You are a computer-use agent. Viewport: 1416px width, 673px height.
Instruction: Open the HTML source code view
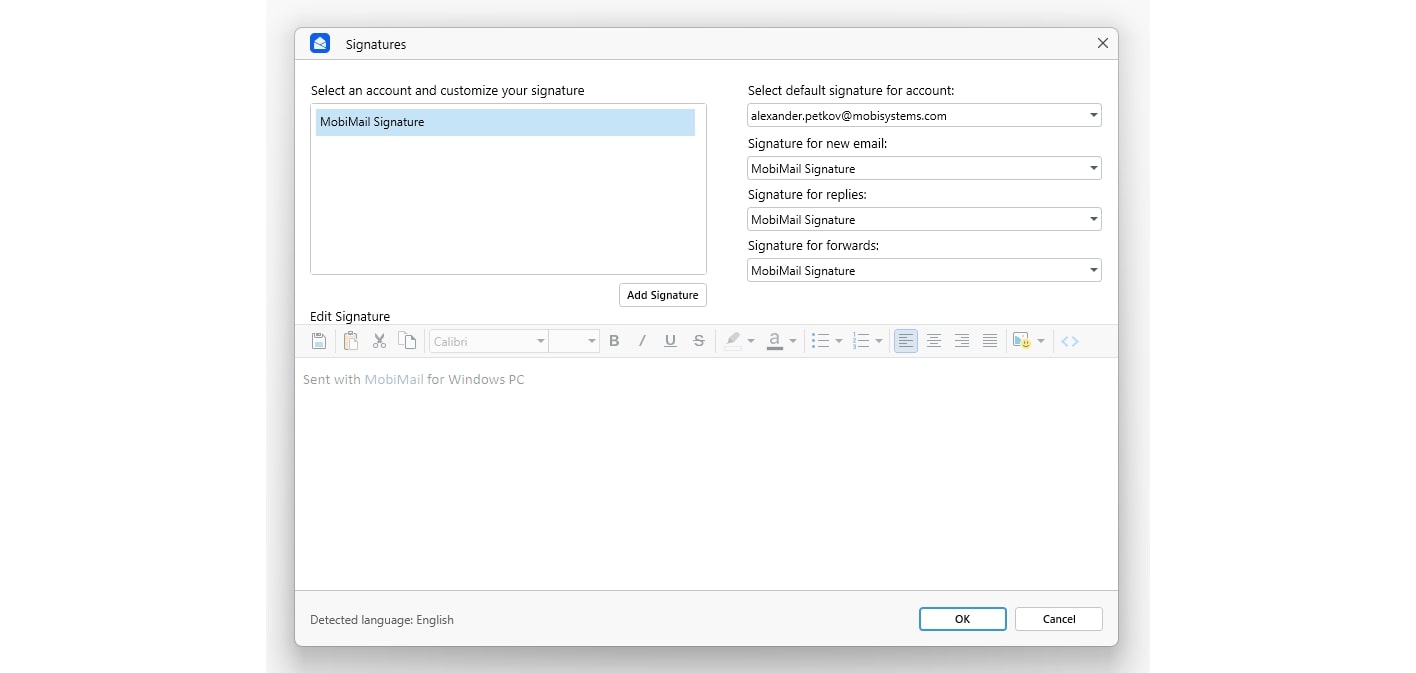1070,341
